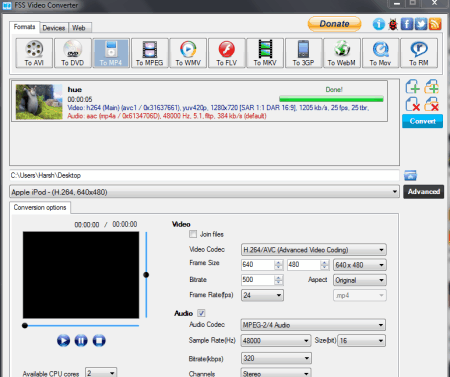Screen dimensions: 450x377
Task: Expand the Video Codec H.264/AVC dropdown
Action: click(314, 250)
